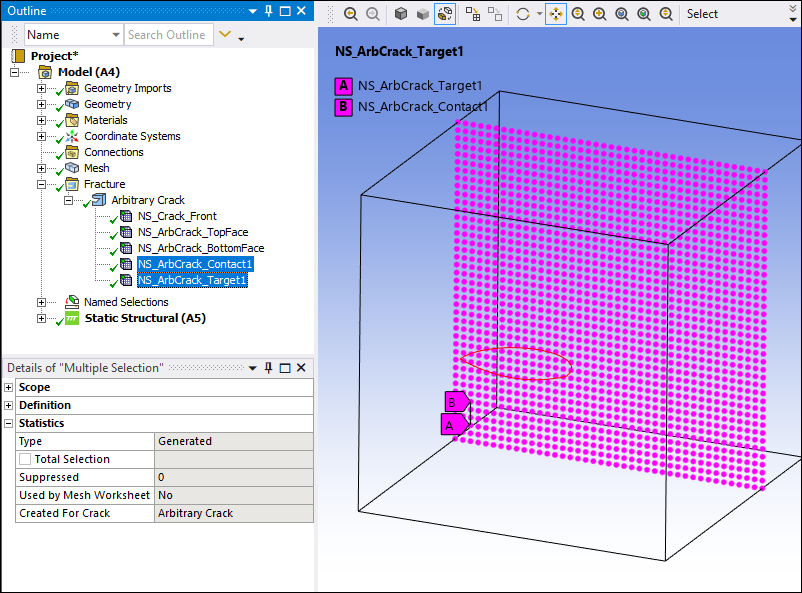Click the Pan tool in viewport toolbar
The width and height of the screenshot is (802, 593).
557,14
